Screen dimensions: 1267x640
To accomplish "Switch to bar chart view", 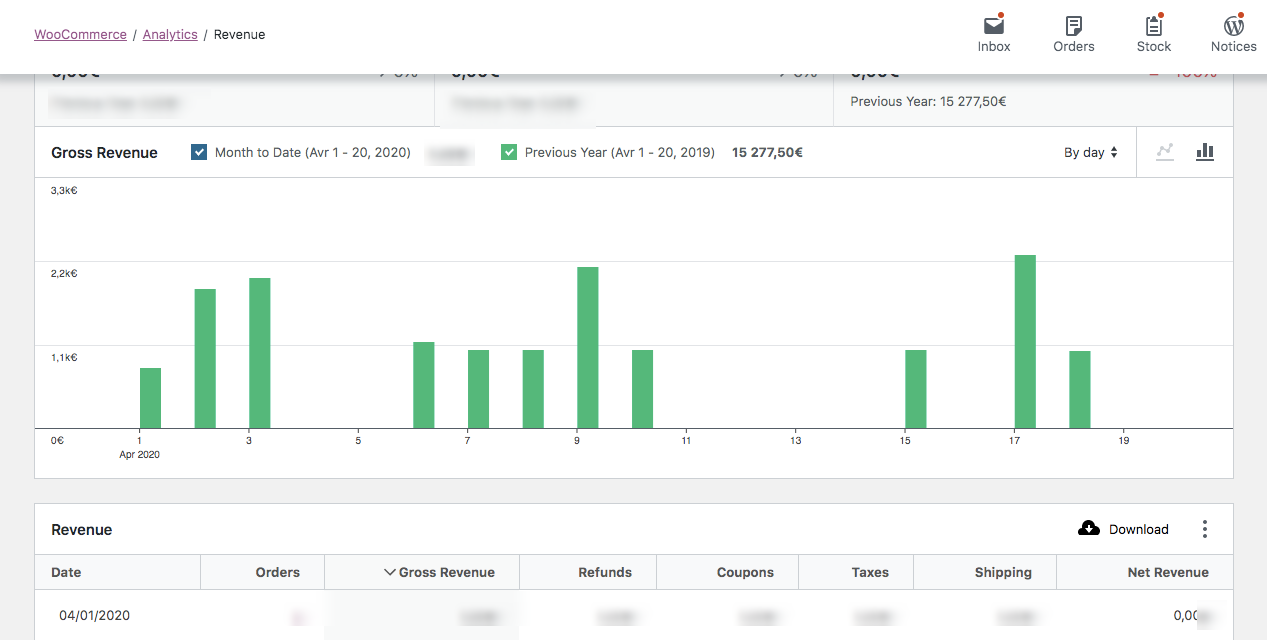I will [1205, 152].
